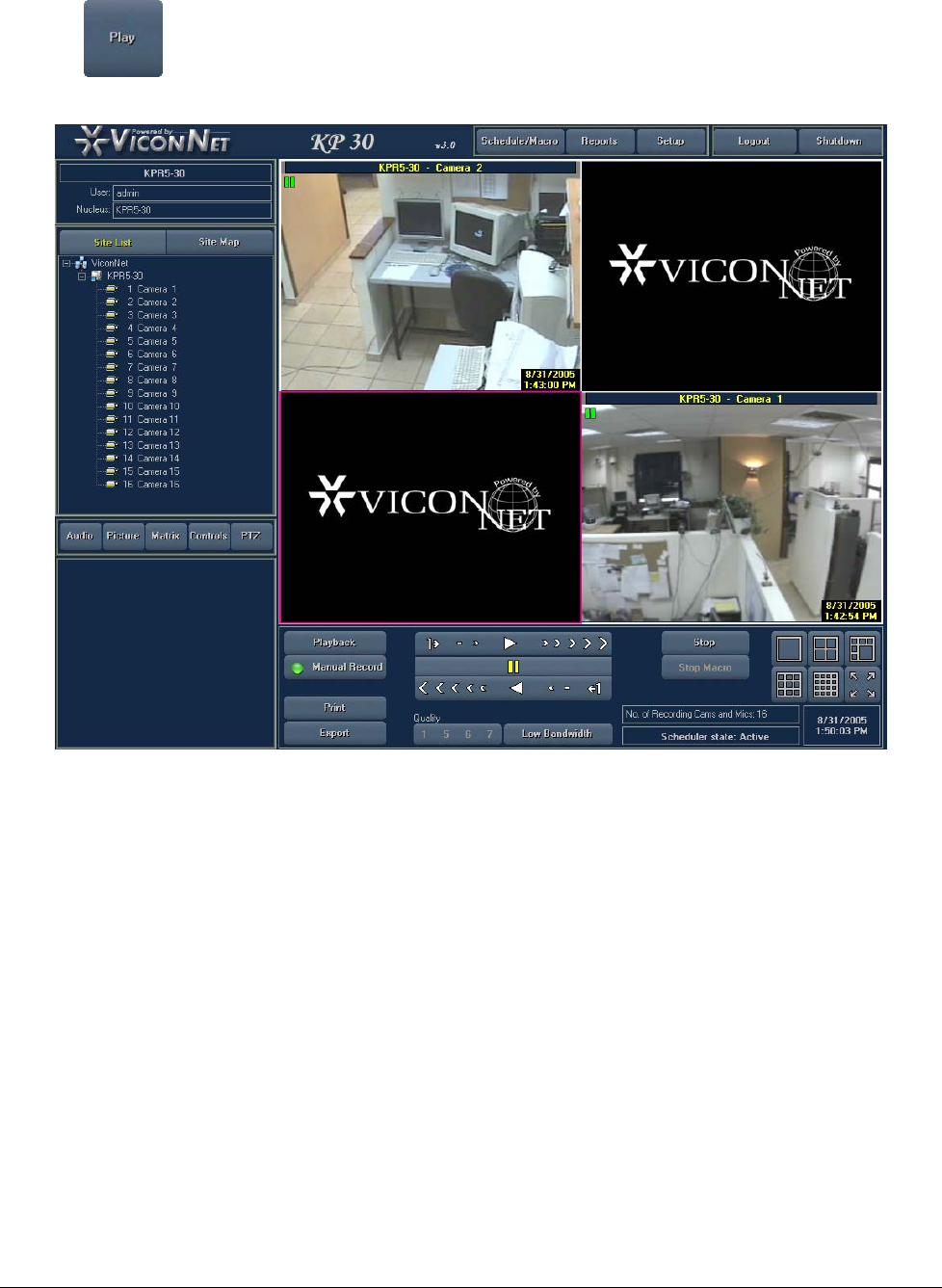Set playback quality to 7

click(490, 734)
